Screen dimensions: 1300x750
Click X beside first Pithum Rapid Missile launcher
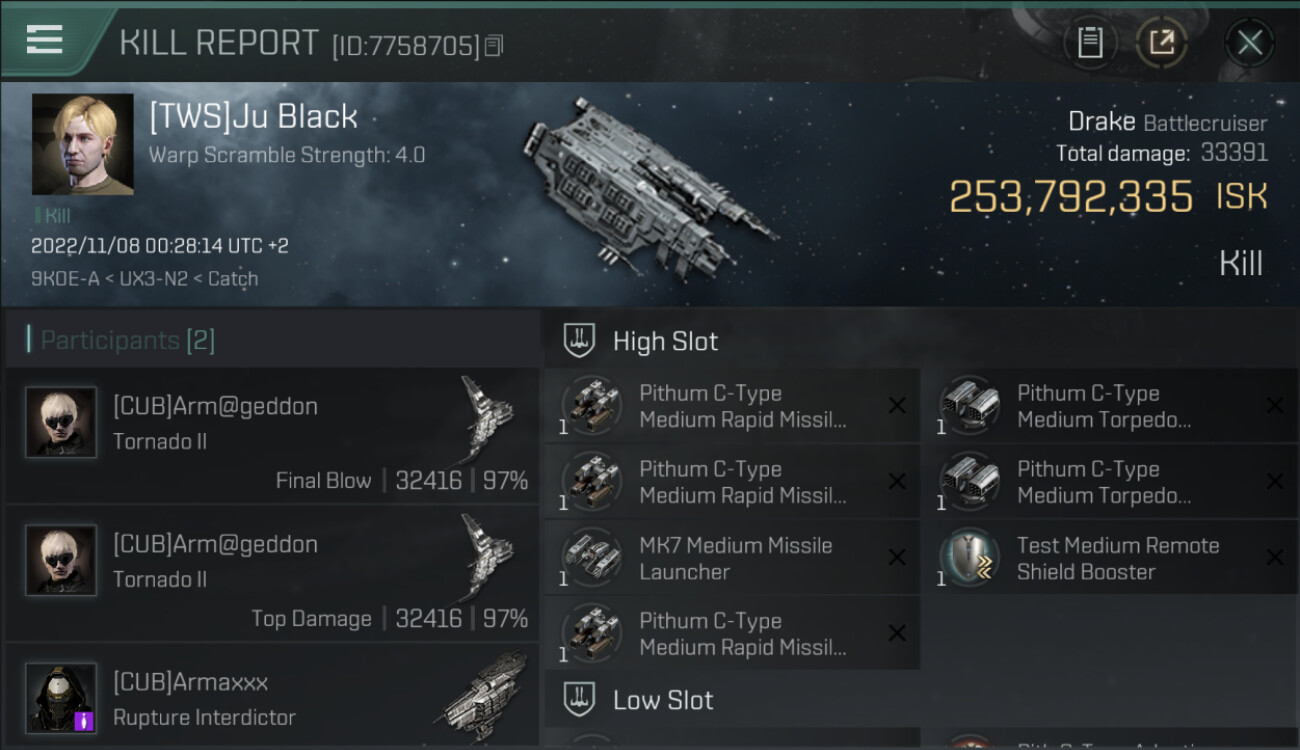tap(897, 406)
